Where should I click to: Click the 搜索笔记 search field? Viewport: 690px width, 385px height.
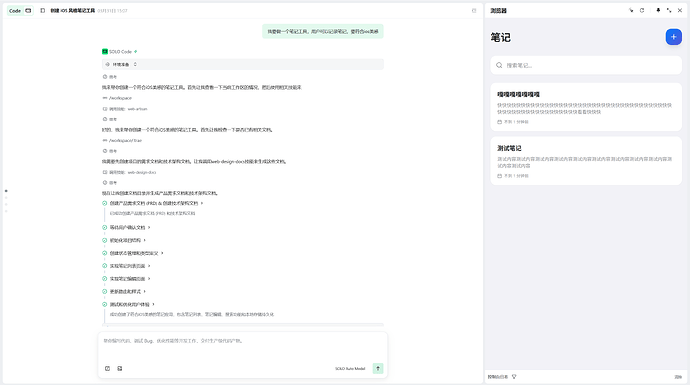586,65
